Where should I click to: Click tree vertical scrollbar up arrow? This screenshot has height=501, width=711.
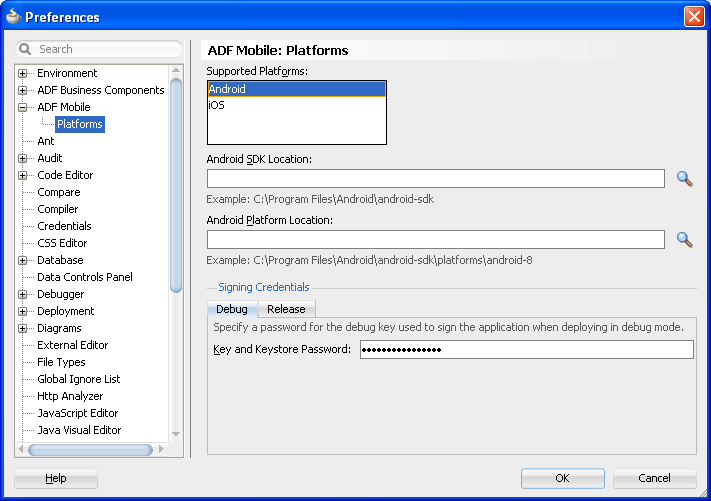[x=176, y=70]
